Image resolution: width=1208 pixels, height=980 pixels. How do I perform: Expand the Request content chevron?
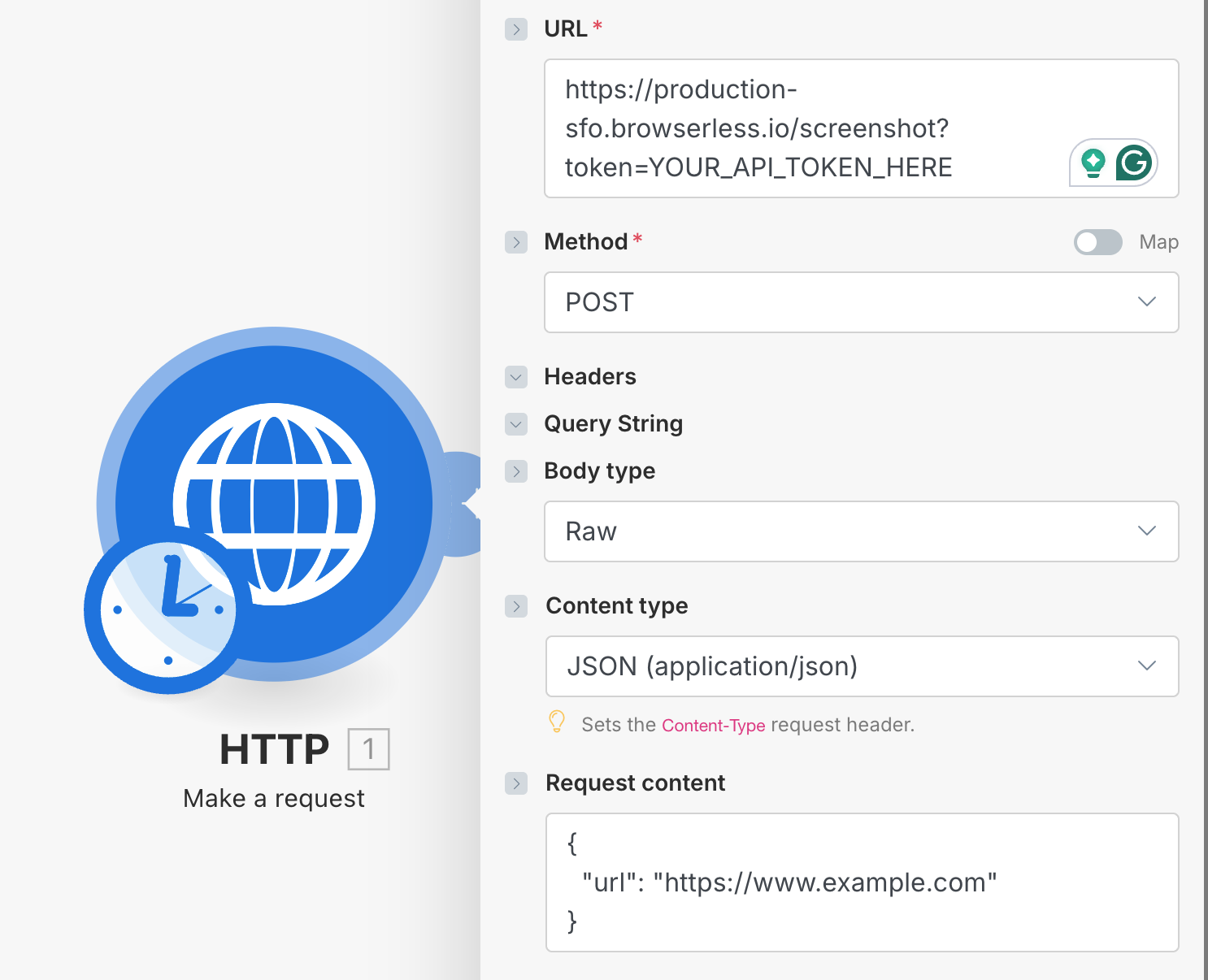(x=516, y=783)
